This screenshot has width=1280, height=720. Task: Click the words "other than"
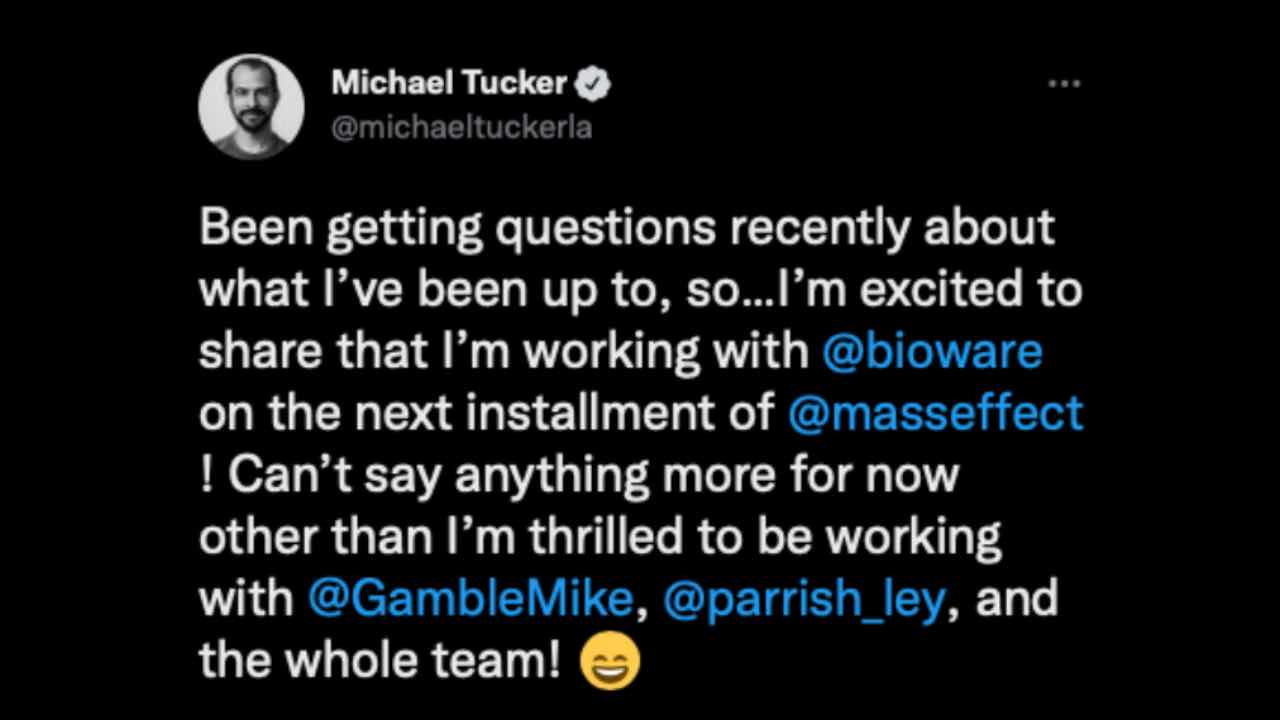315,536
